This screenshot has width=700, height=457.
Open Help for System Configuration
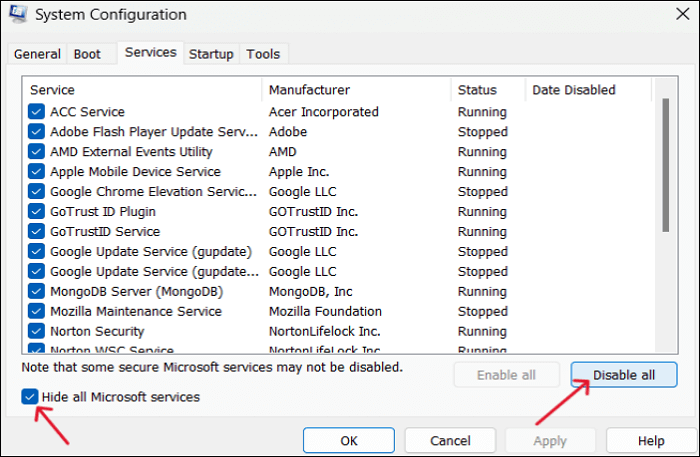click(650, 440)
